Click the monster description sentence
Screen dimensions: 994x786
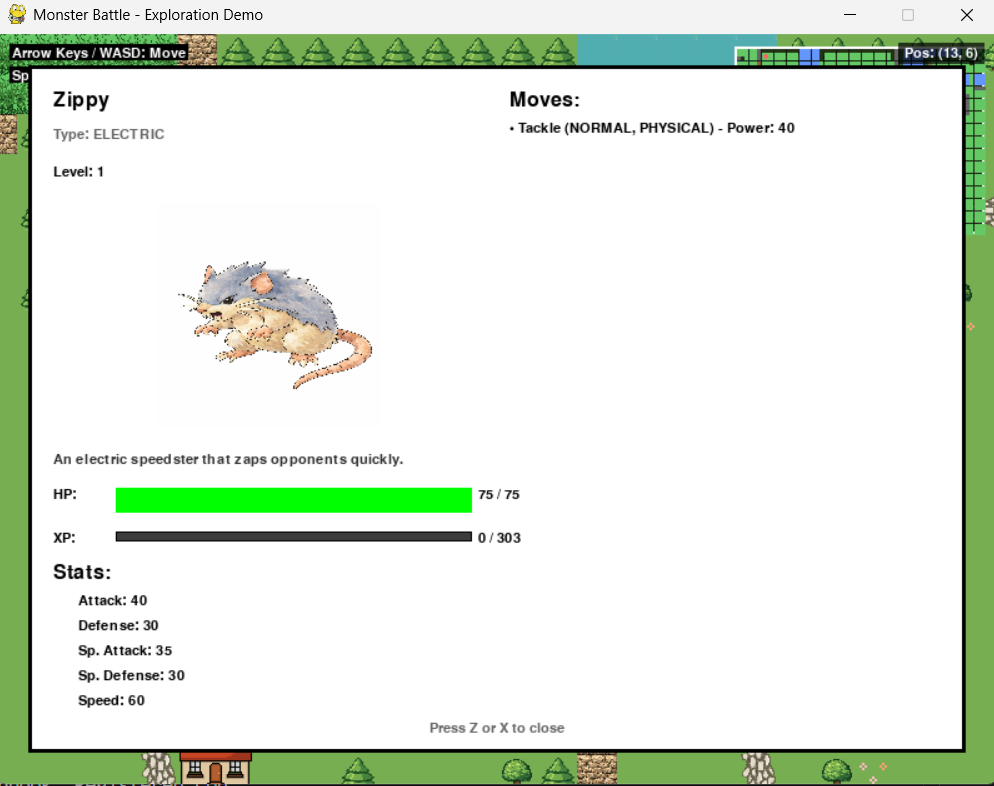[228, 459]
